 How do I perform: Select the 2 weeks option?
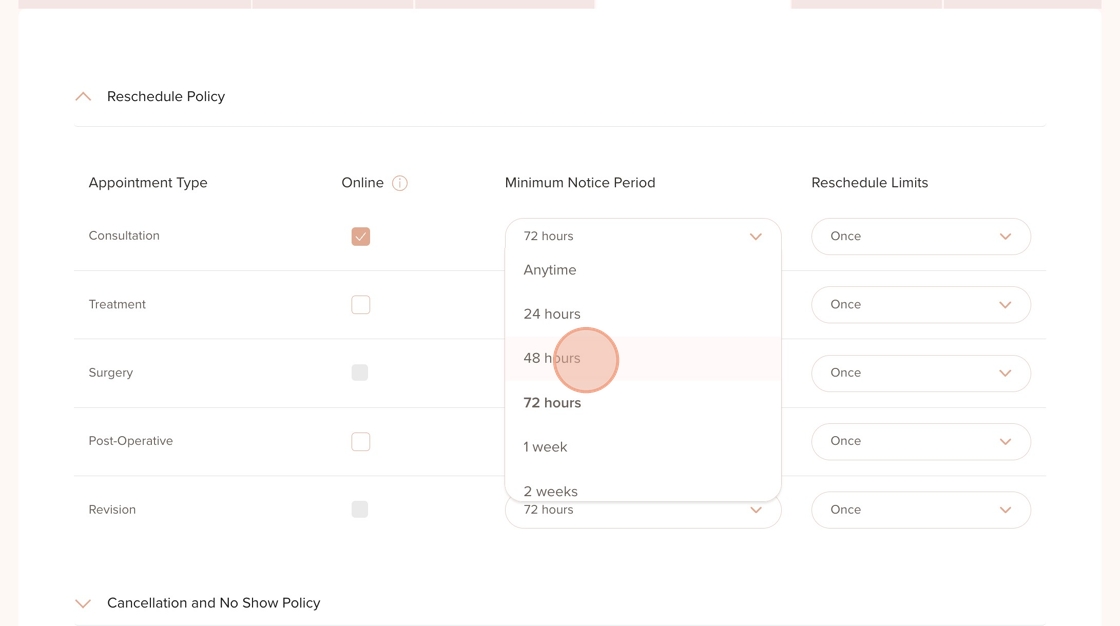tap(550, 490)
